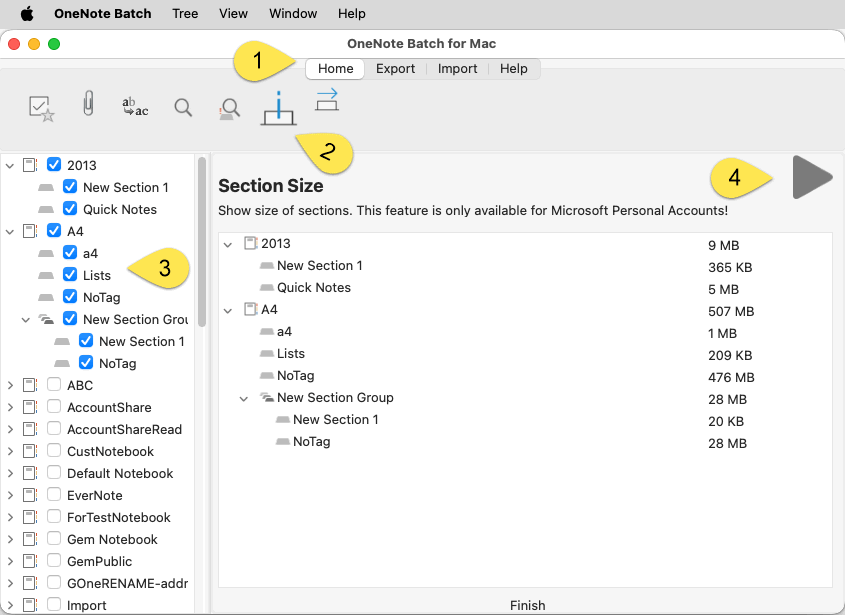Click the magnifier with red exclamation icon
The image size is (845, 615).
[x=230, y=108]
